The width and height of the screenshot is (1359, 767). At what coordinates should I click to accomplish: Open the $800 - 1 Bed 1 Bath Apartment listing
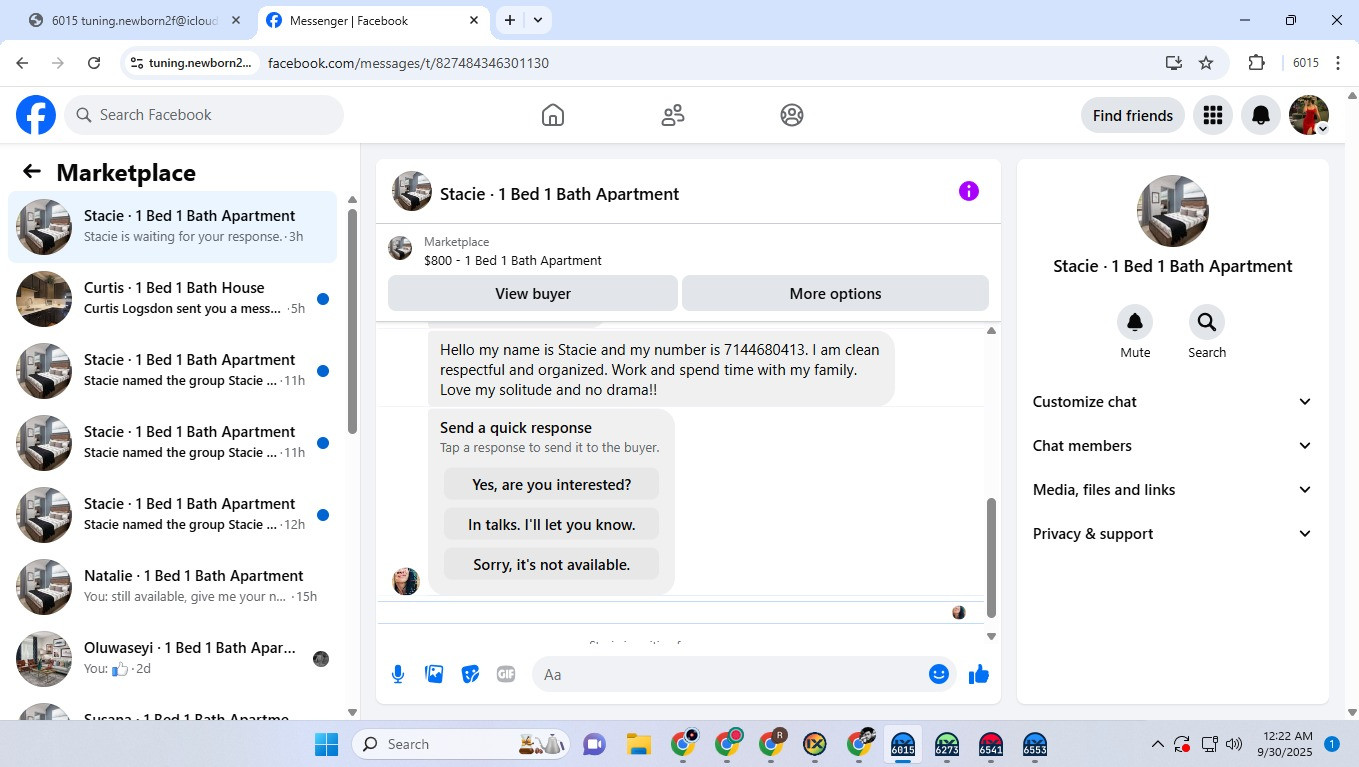(512, 261)
